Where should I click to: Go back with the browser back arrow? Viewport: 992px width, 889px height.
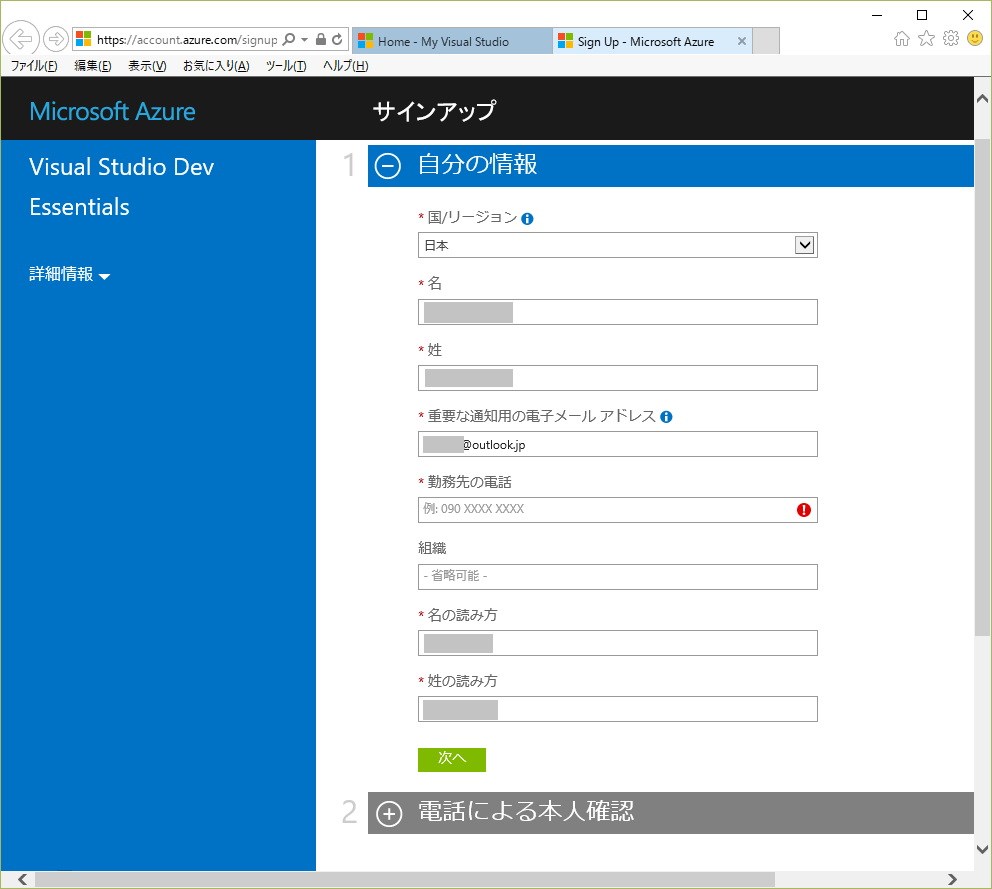coord(21,39)
